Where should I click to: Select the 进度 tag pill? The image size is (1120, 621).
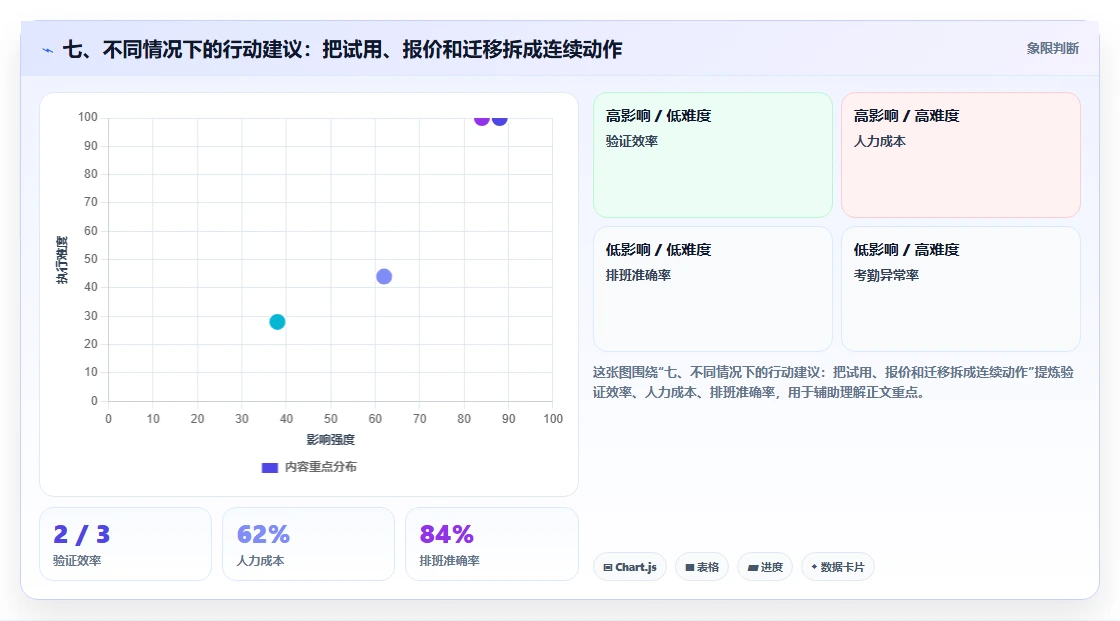[x=765, y=567]
